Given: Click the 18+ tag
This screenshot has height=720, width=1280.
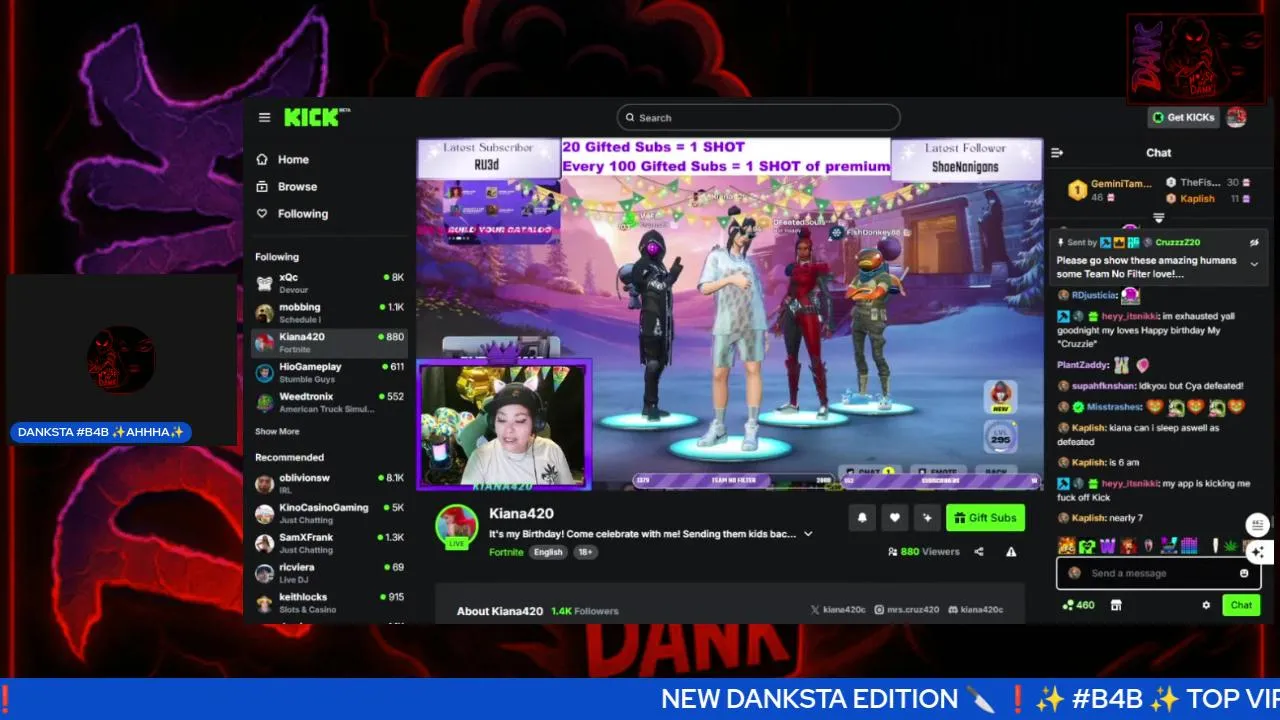Looking at the screenshot, I should [x=585, y=552].
